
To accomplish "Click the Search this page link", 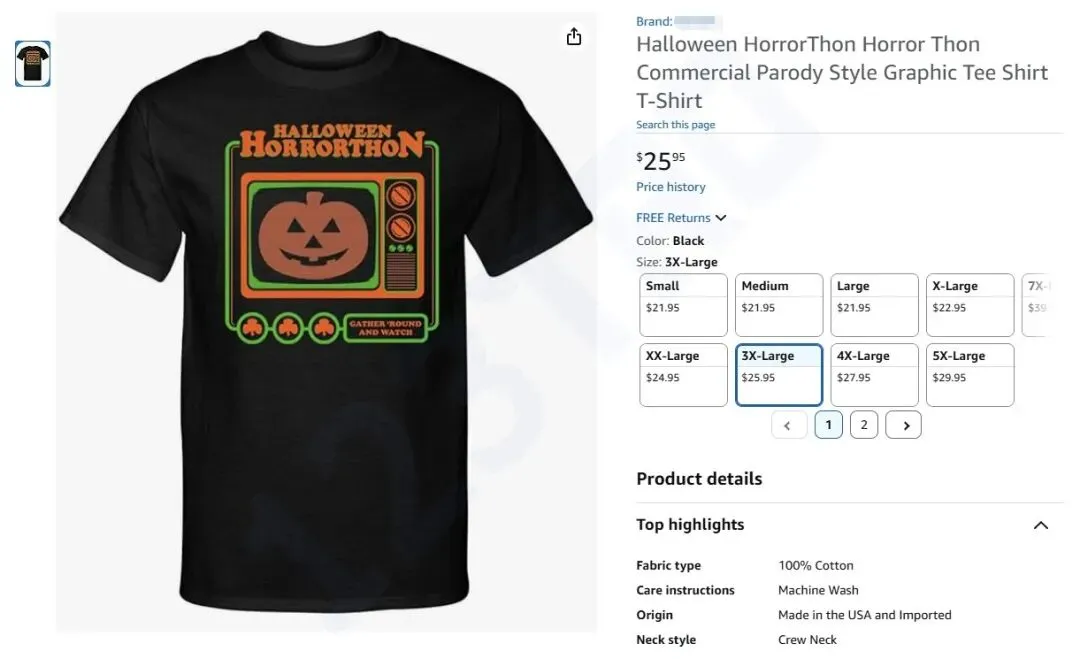I will tap(676, 125).
